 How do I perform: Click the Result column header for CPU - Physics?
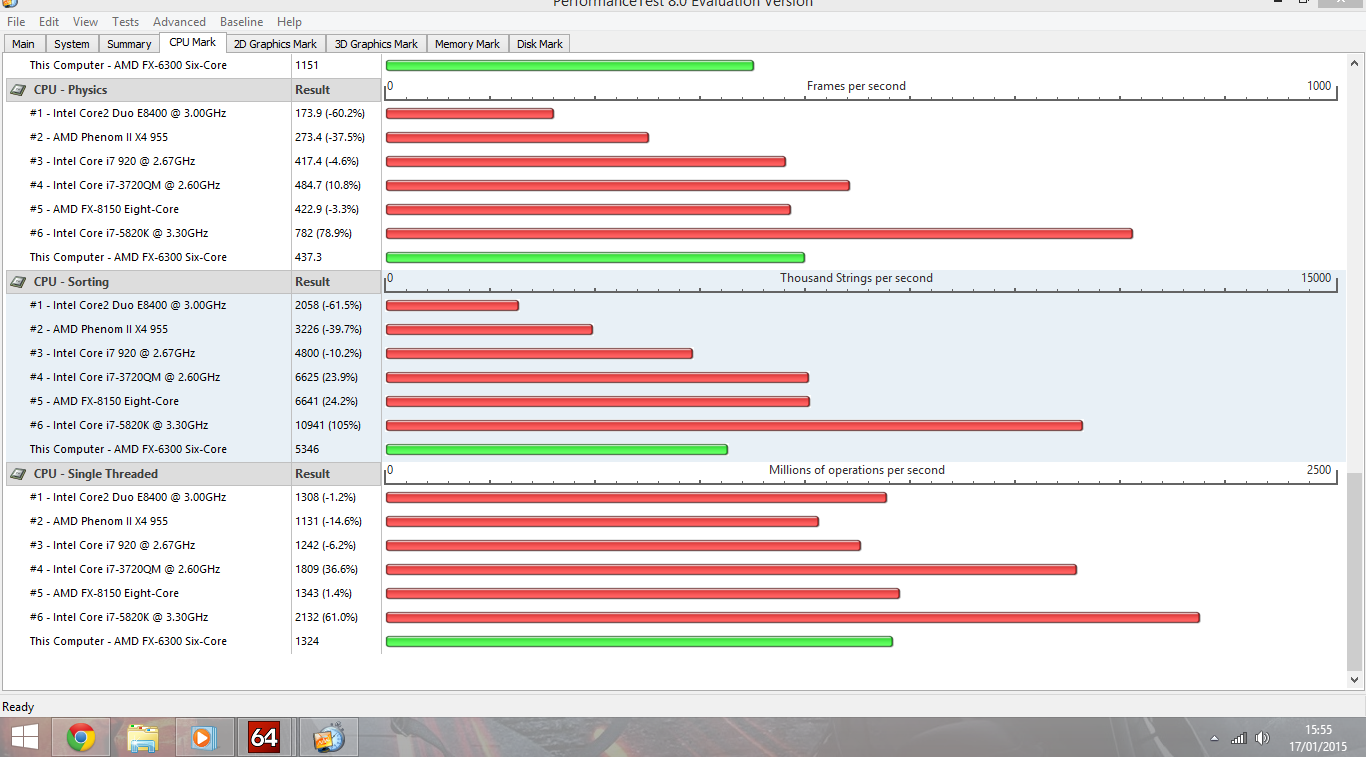[336, 90]
